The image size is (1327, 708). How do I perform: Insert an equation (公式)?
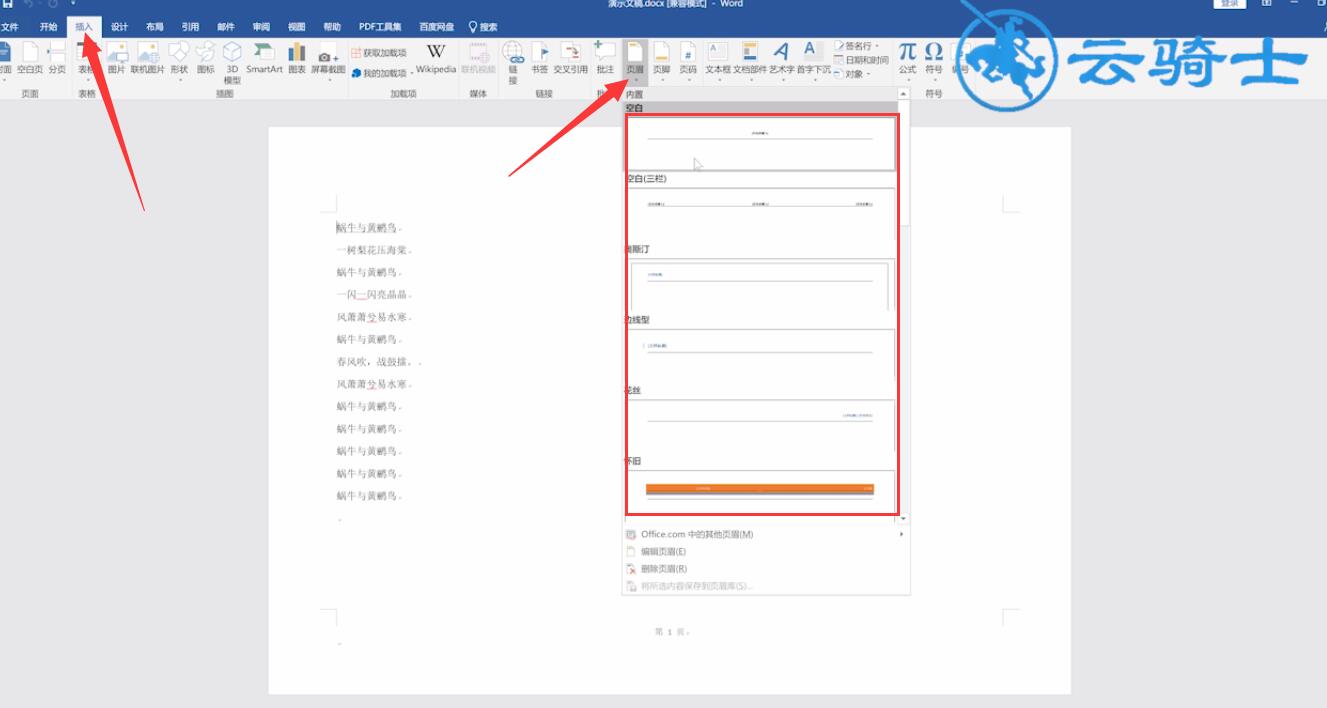907,61
